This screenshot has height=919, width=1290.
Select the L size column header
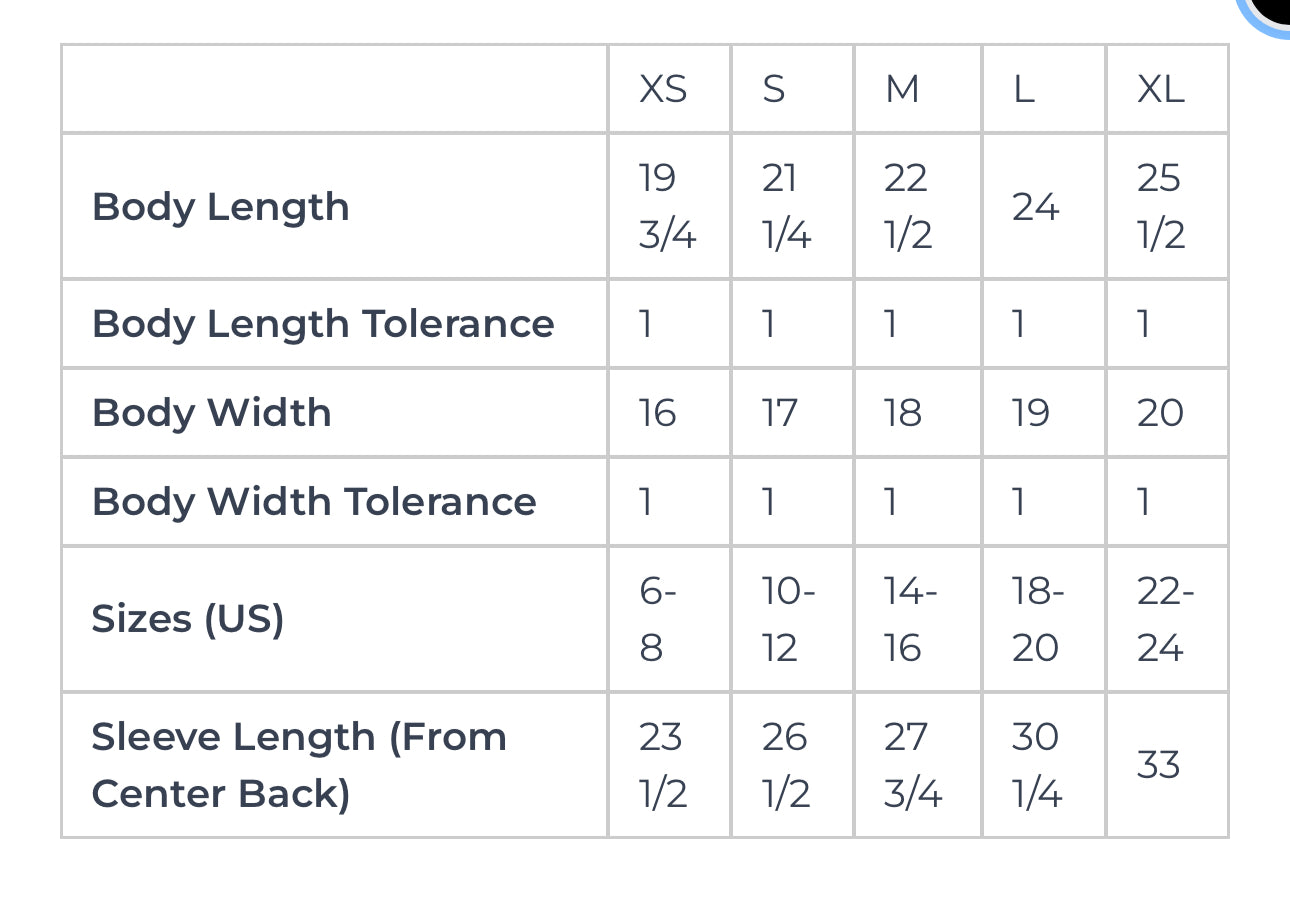[1023, 90]
